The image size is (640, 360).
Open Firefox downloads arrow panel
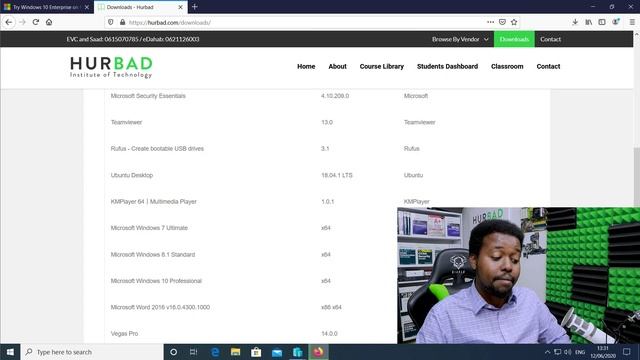click(x=575, y=22)
